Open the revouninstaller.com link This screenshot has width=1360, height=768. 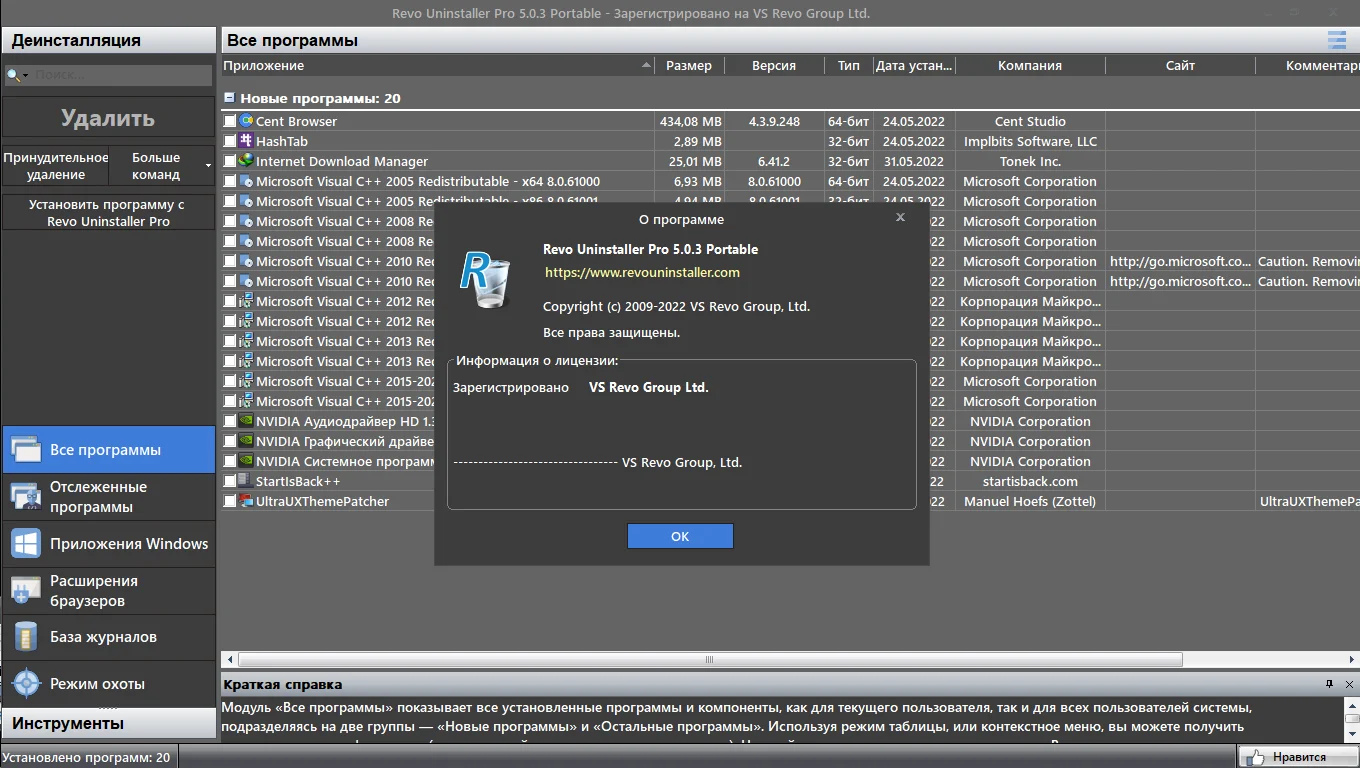click(642, 272)
